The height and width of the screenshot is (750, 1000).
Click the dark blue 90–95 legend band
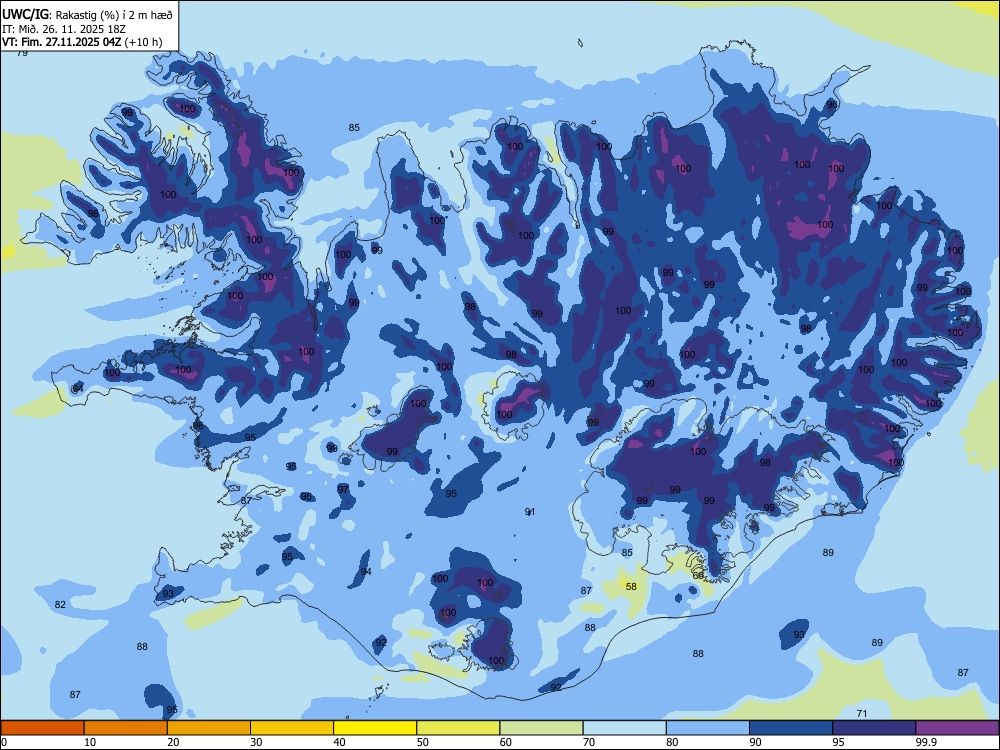click(791, 728)
